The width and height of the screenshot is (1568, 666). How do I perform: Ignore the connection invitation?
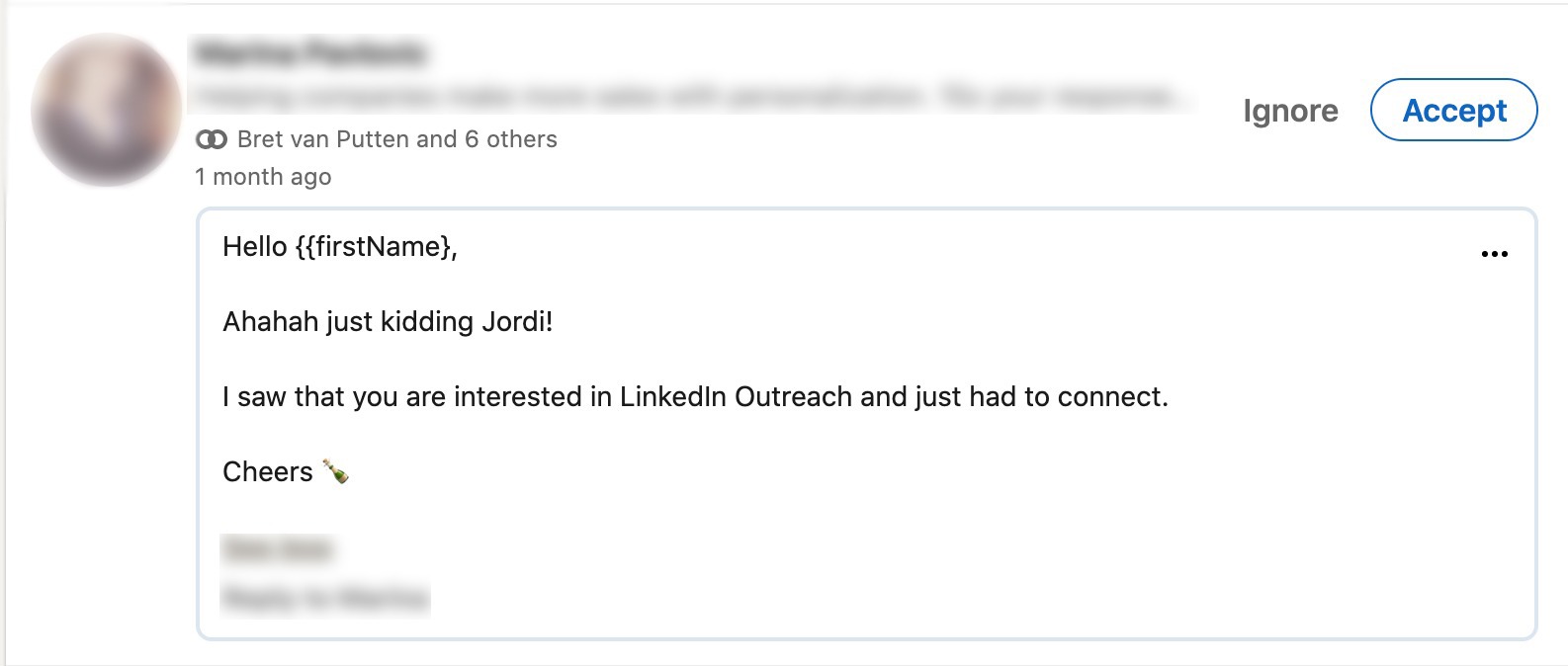pyautogui.click(x=1290, y=111)
